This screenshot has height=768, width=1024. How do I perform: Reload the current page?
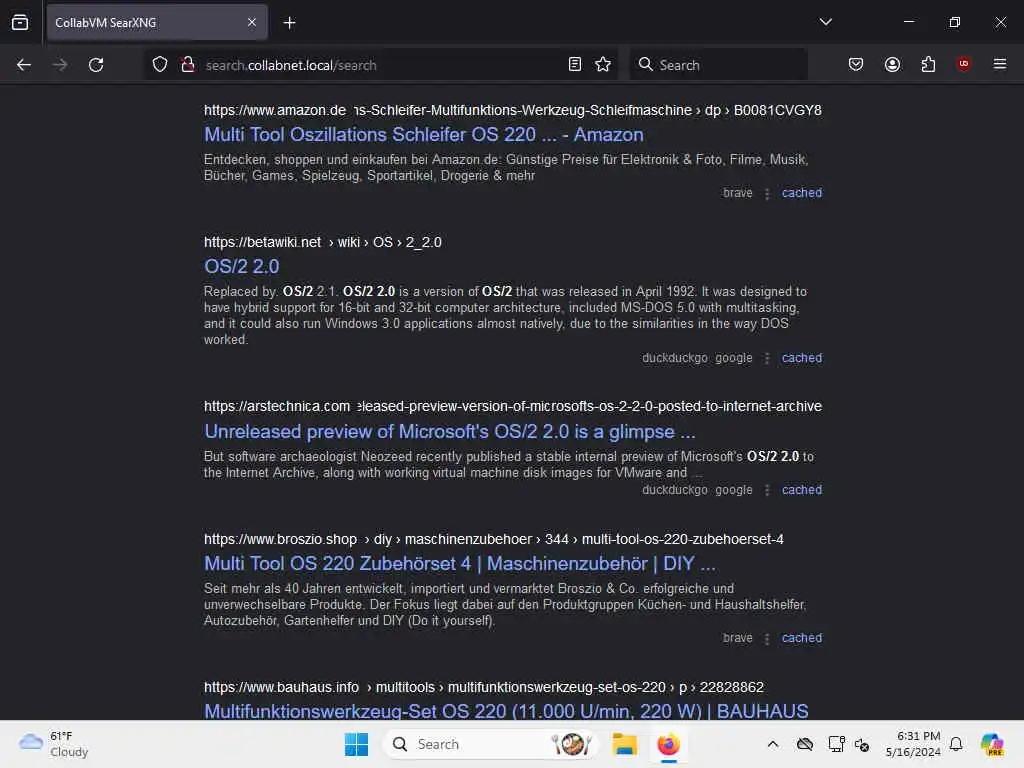[96, 65]
